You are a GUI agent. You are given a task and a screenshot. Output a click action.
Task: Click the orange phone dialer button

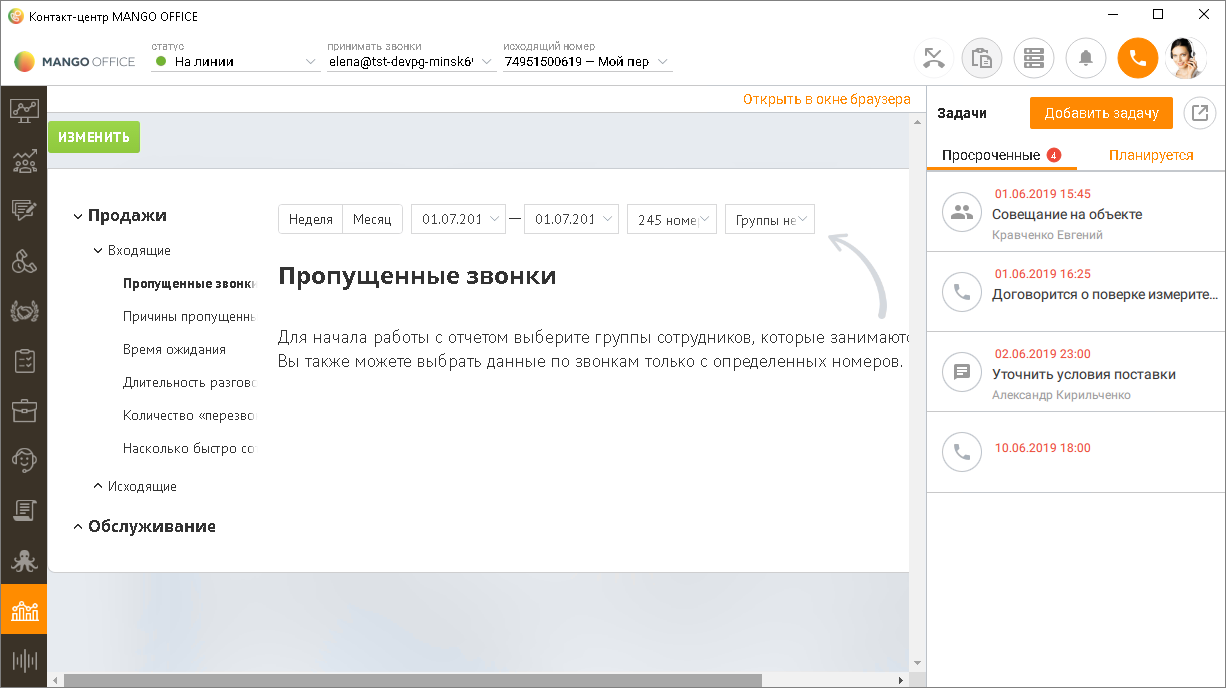tap(1138, 58)
